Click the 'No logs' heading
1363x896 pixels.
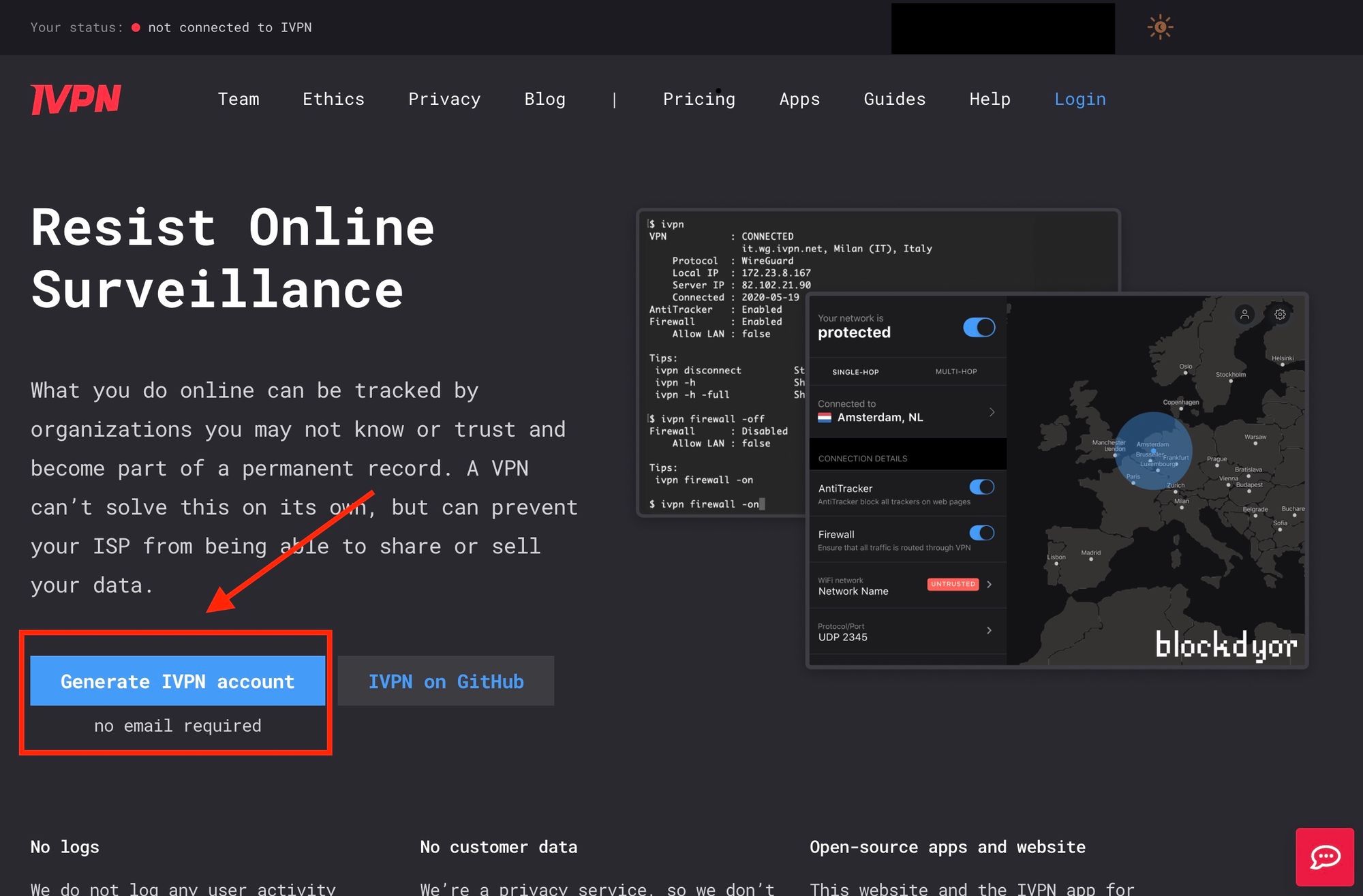pyautogui.click(x=65, y=847)
